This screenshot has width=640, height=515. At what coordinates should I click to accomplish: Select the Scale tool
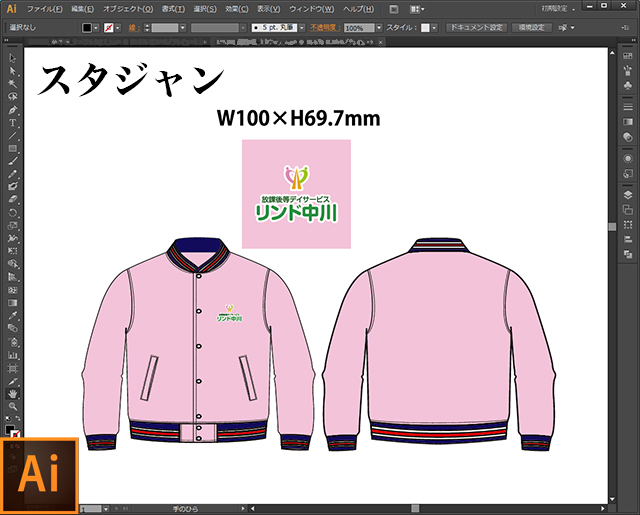13,225
